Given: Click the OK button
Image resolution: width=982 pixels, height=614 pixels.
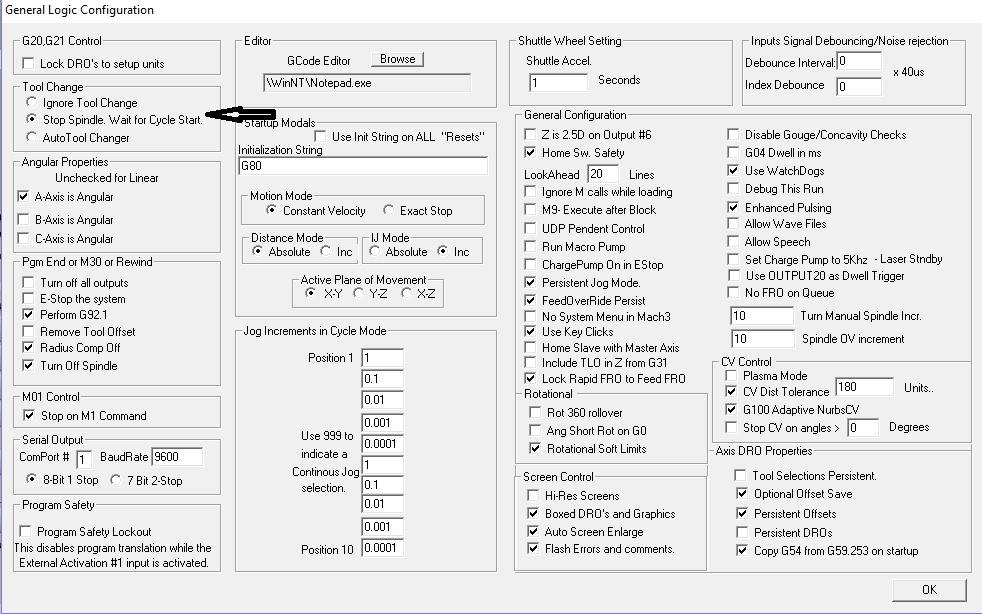Looking at the screenshot, I should (x=929, y=590).
